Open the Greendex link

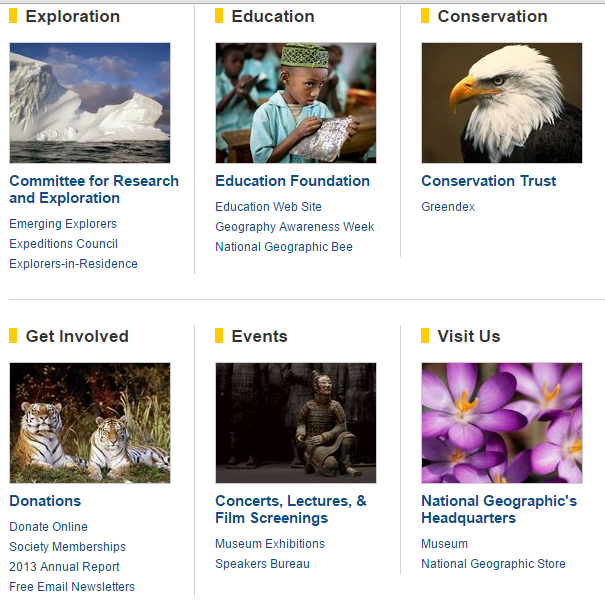click(448, 207)
